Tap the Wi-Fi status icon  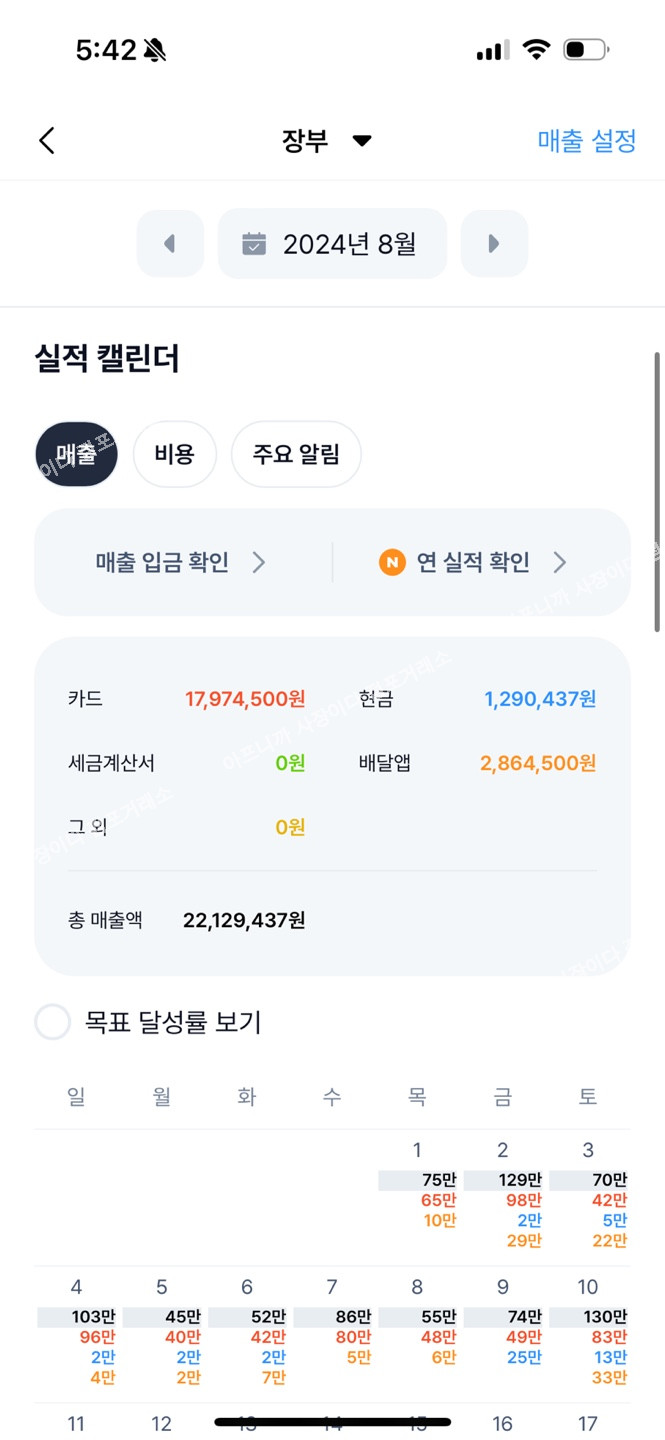[x=538, y=50]
